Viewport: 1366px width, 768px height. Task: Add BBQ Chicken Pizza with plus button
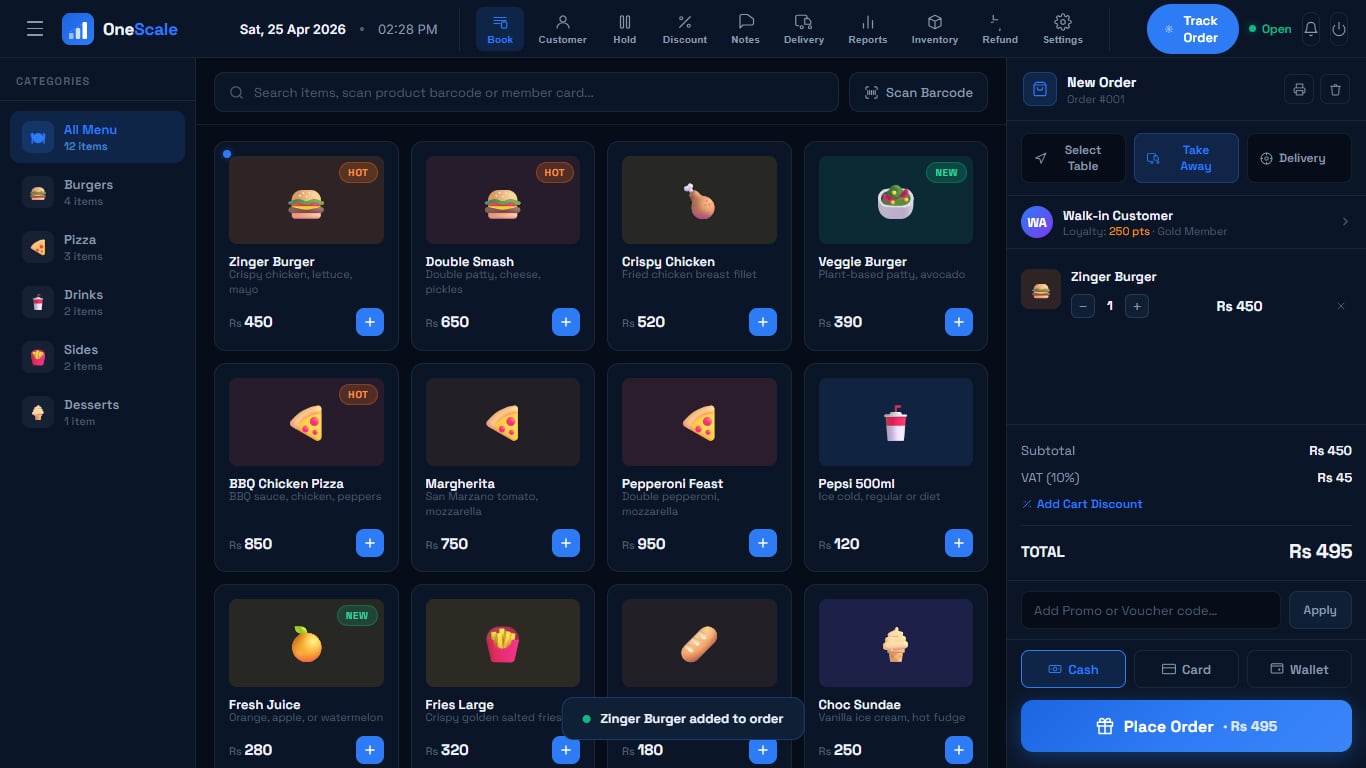coord(370,543)
